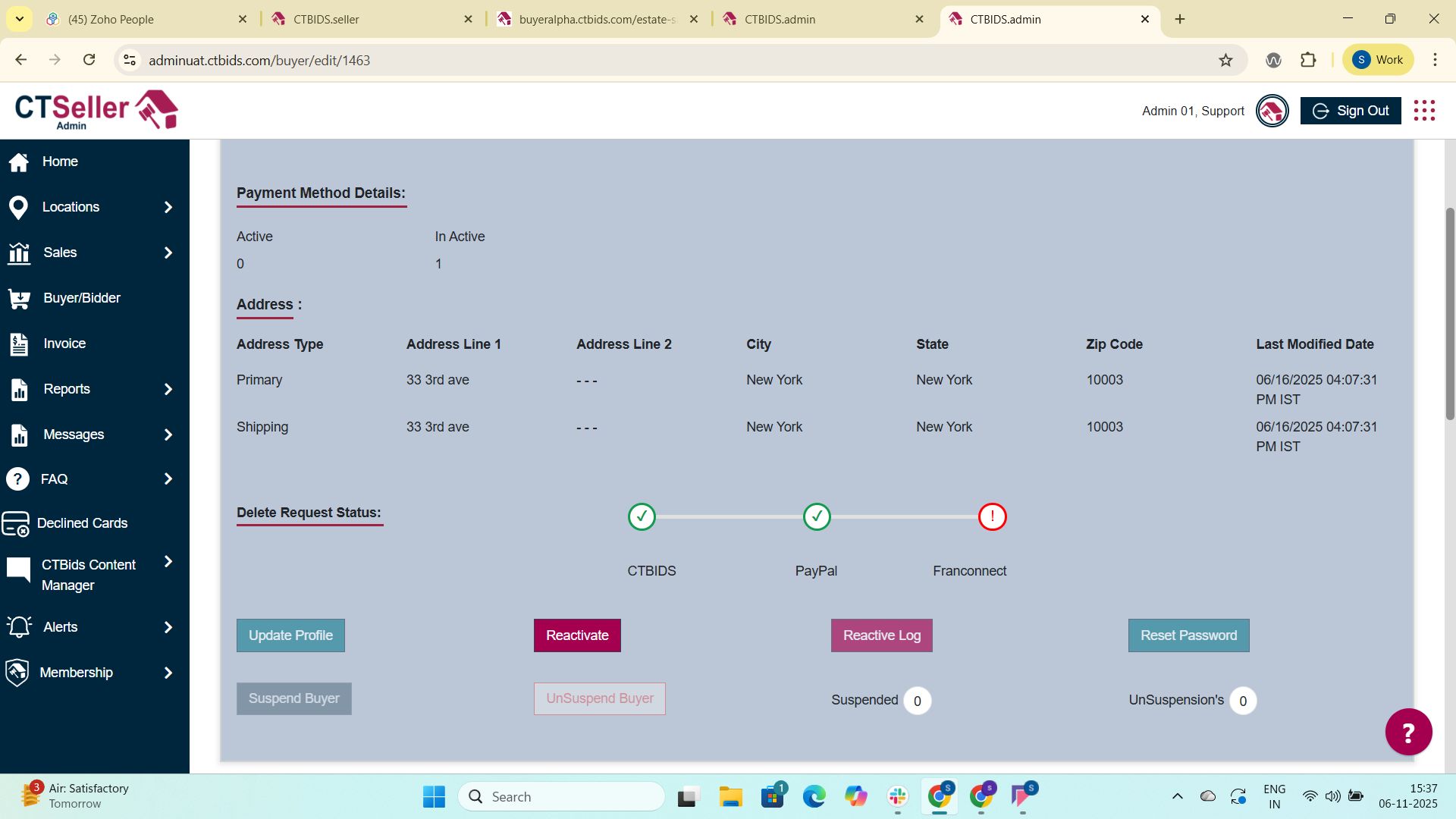Click the admin profile avatar icon

[x=1272, y=111]
